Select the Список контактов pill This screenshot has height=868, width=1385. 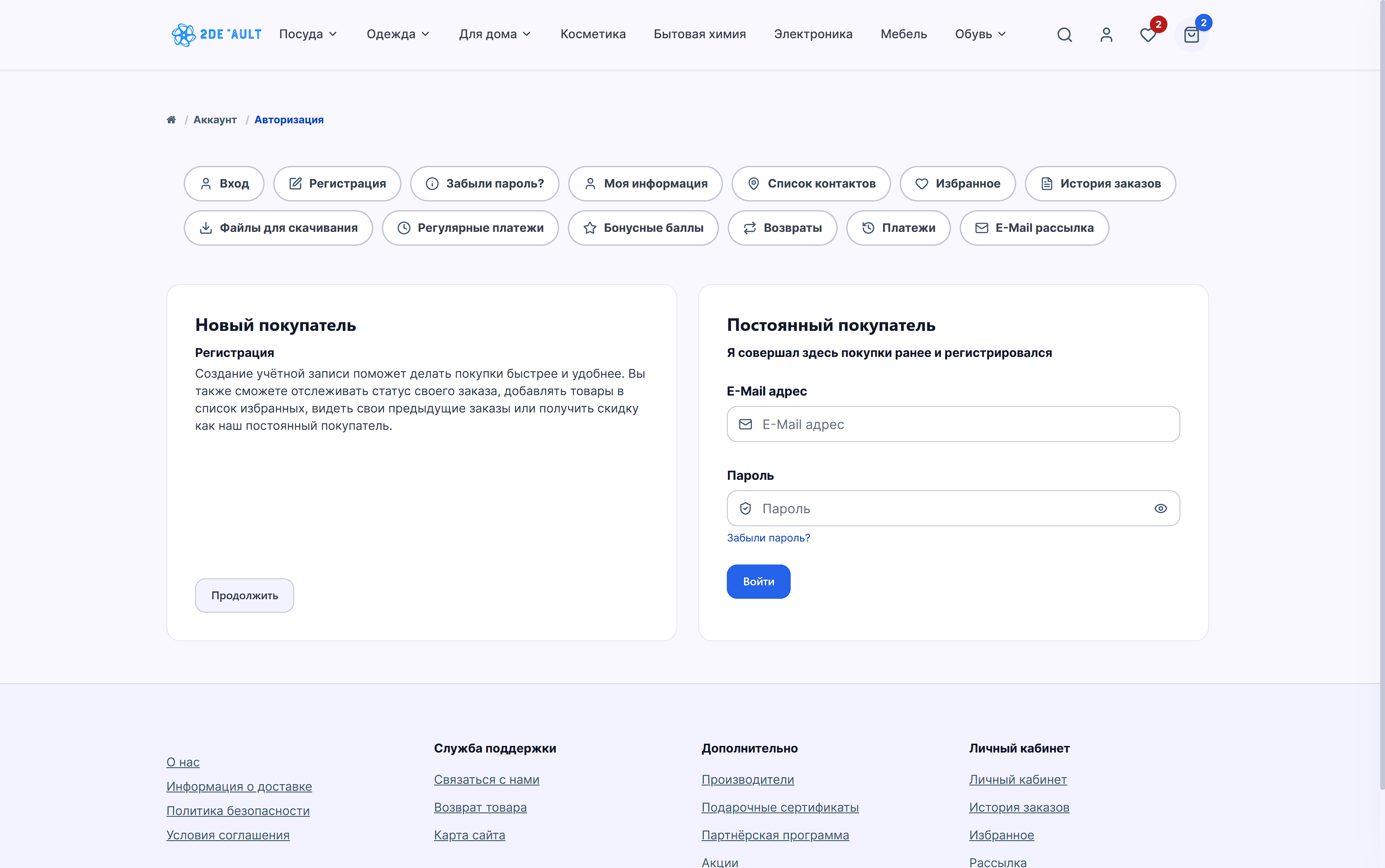[x=811, y=184]
